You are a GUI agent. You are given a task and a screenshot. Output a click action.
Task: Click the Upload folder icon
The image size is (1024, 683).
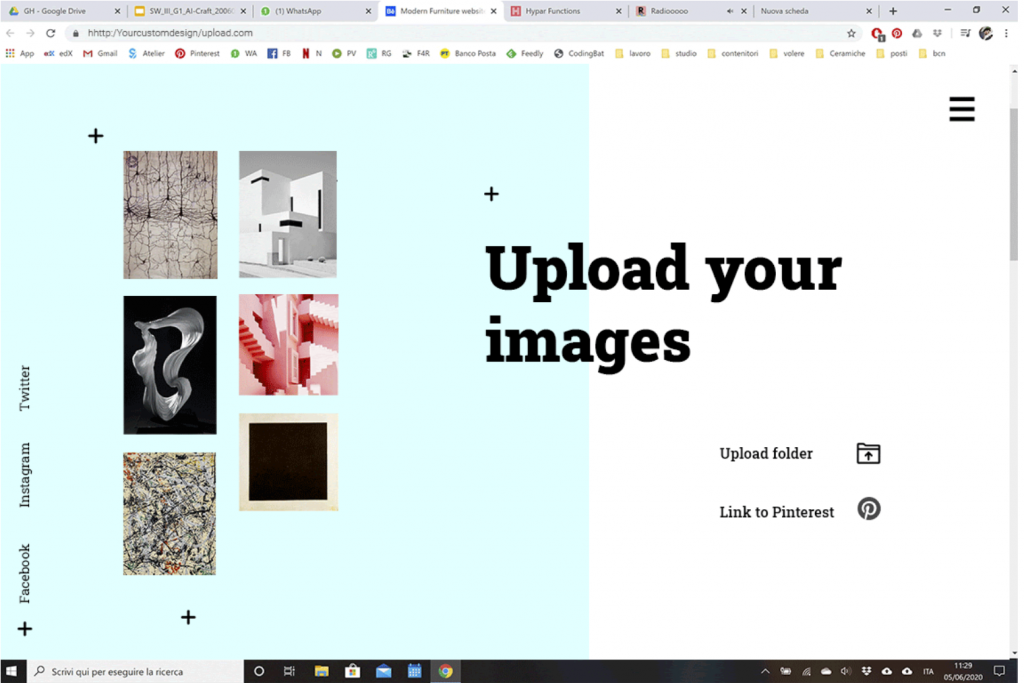pos(868,453)
